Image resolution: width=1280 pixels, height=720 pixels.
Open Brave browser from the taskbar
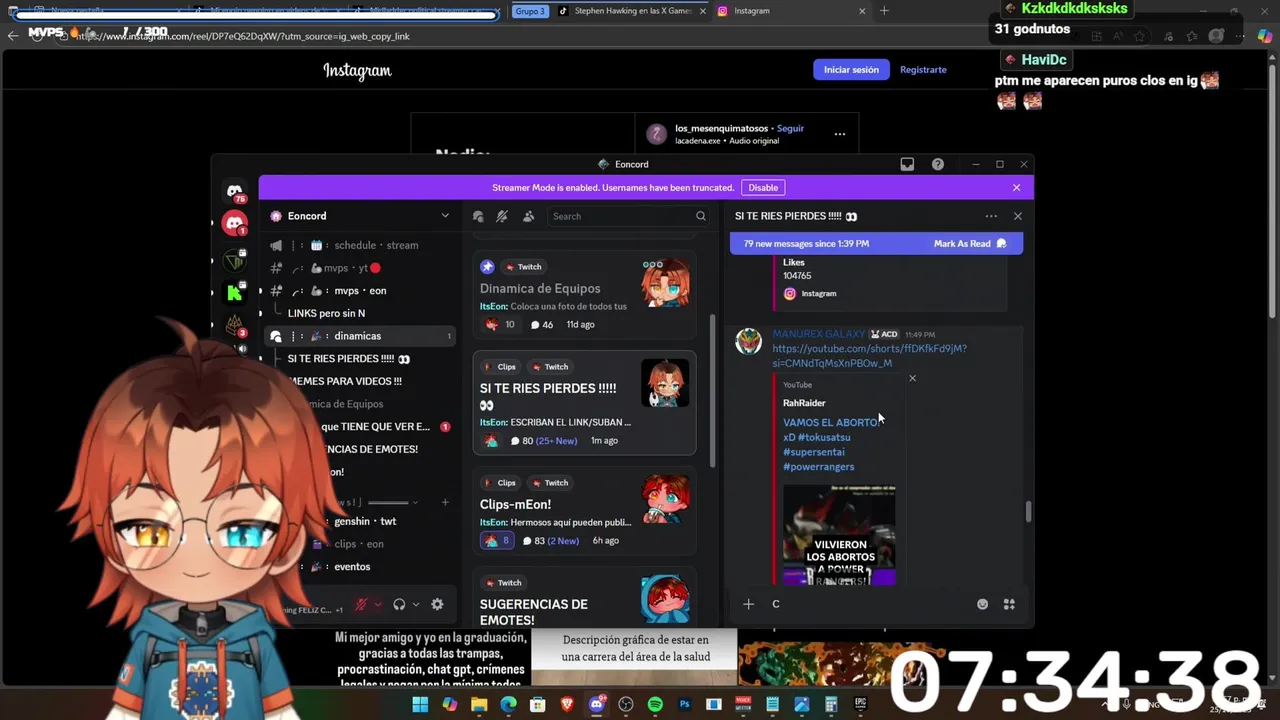[567, 704]
